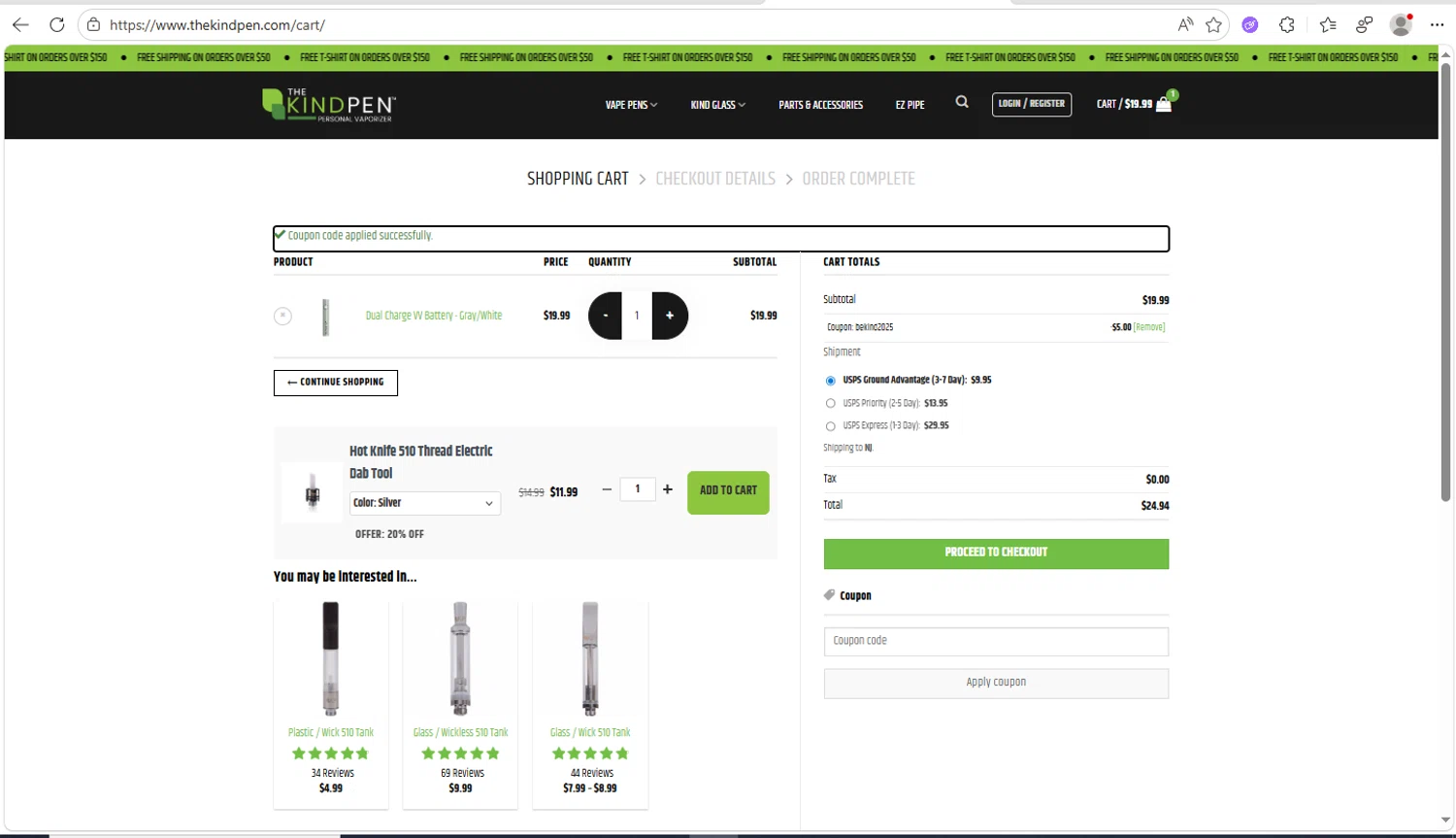The width and height of the screenshot is (1456, 838).
Task: Expand the Vape Pens menu
Action: pos(631,105)
